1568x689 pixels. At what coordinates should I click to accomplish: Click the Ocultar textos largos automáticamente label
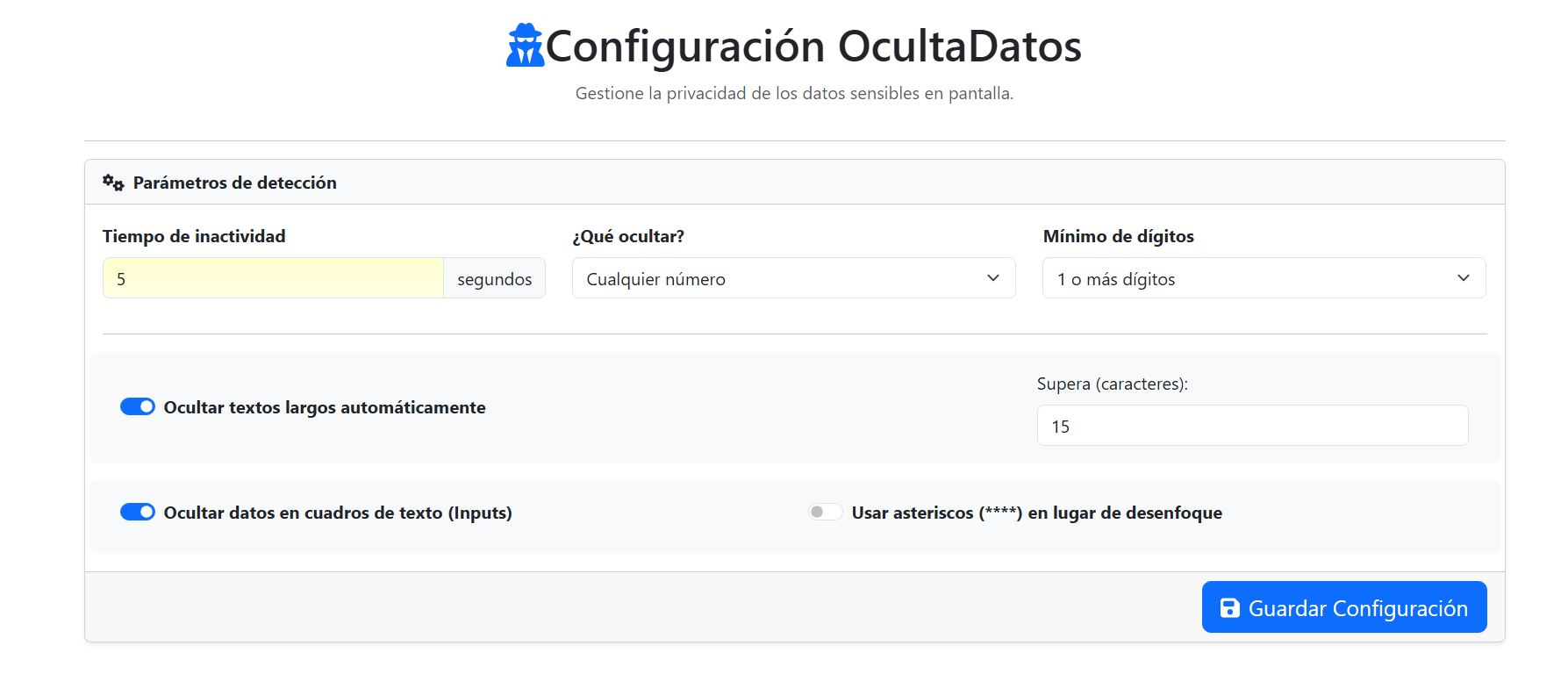(325, 407)
